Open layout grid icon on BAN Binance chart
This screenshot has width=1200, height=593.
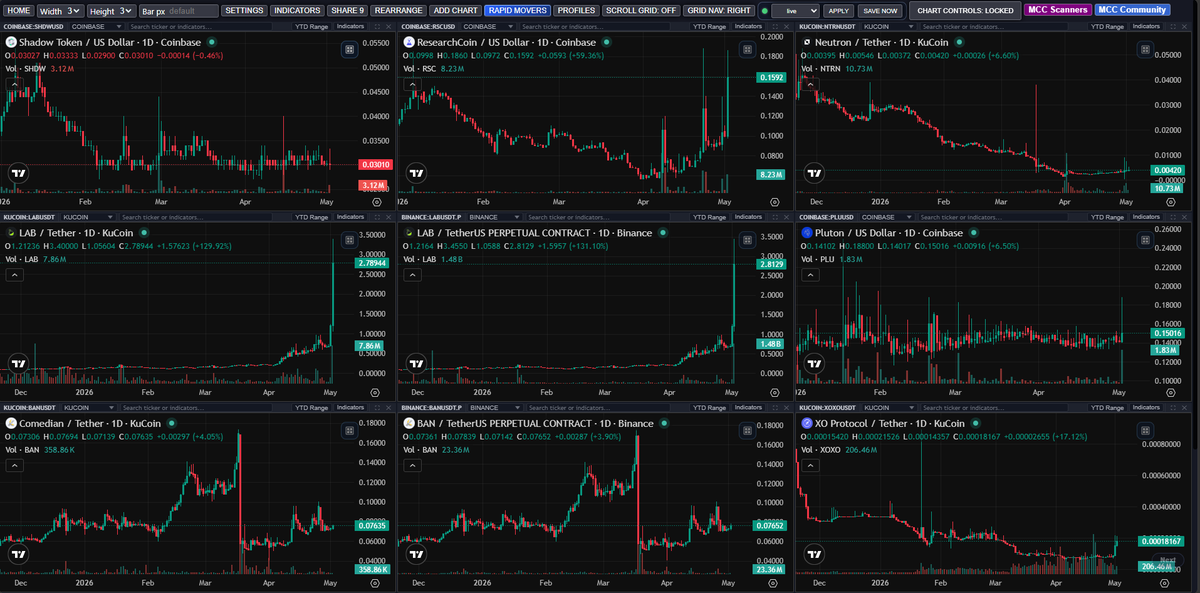[747, 429]
